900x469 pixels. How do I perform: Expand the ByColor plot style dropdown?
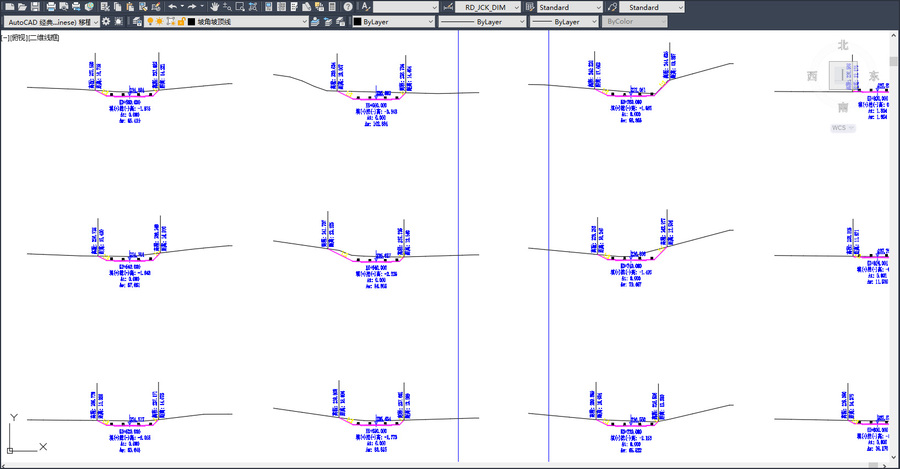663,22
